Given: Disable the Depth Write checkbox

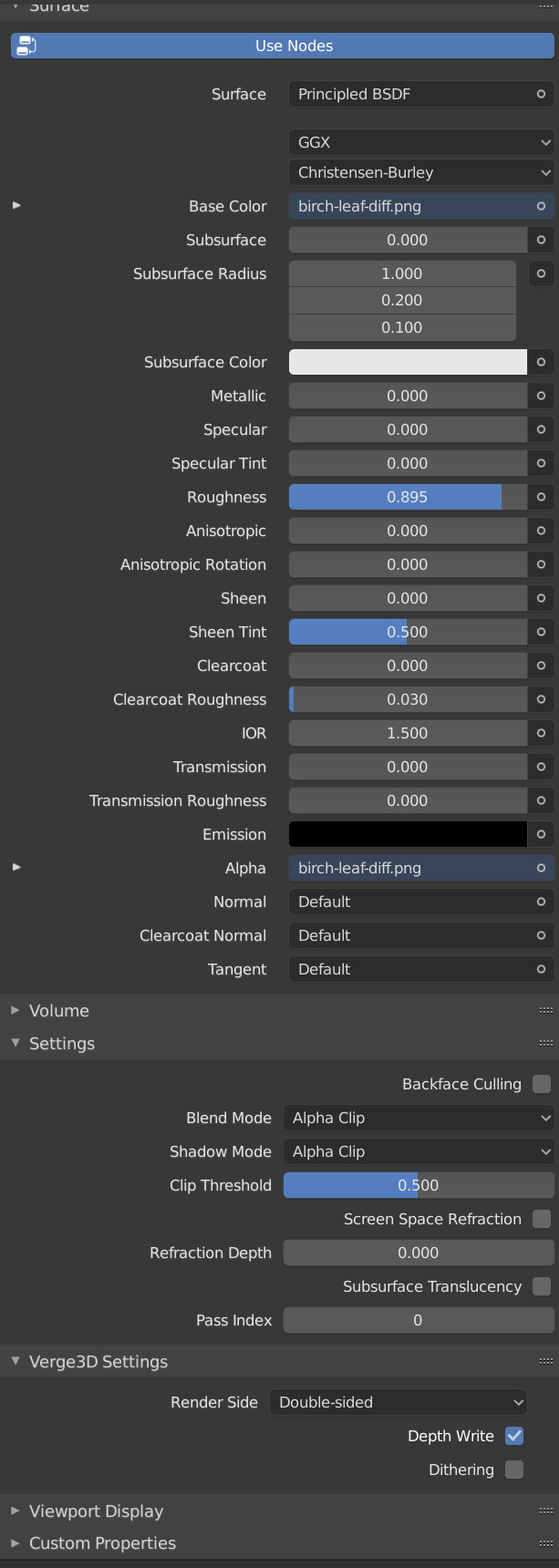Looking at the screenshot, I should [x=514, y=1436].
